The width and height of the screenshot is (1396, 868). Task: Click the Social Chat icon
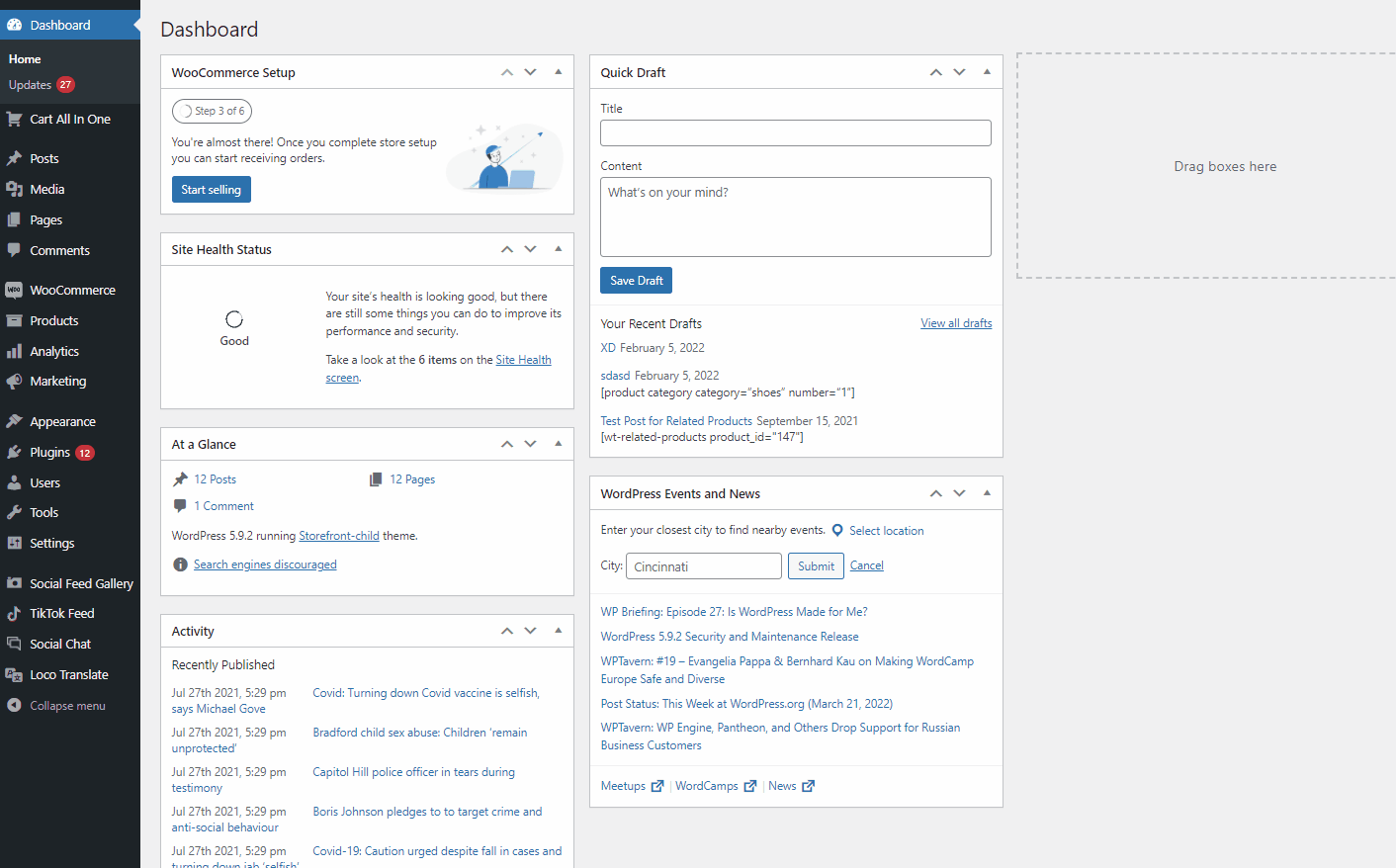click(x=14, y=644)
